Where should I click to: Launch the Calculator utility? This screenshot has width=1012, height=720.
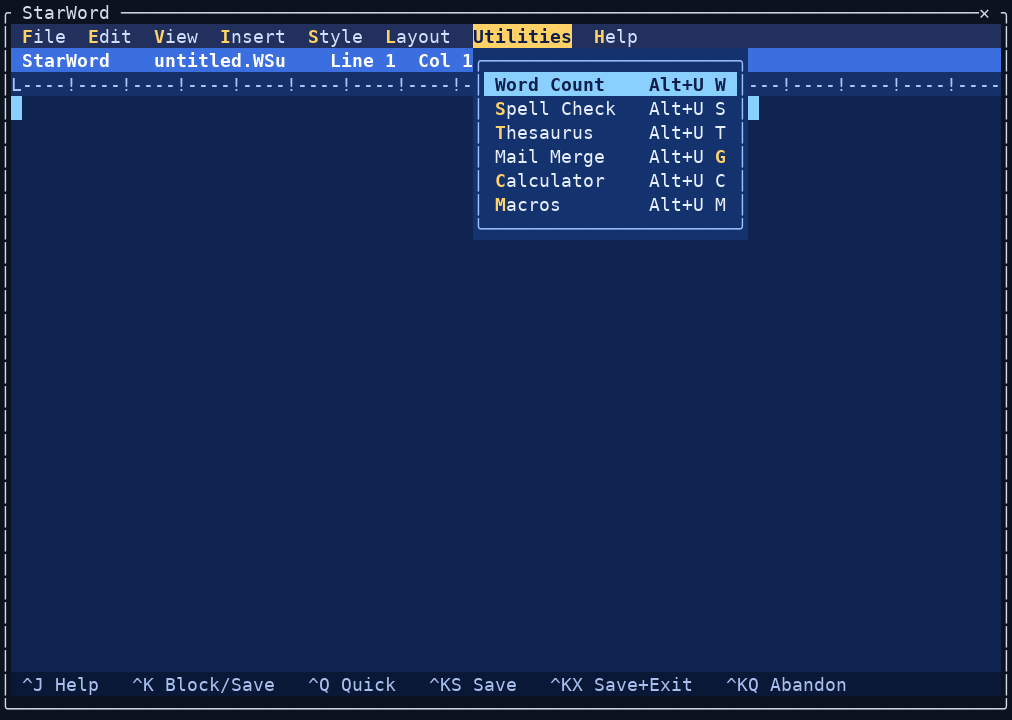click(x=610, y=181)
